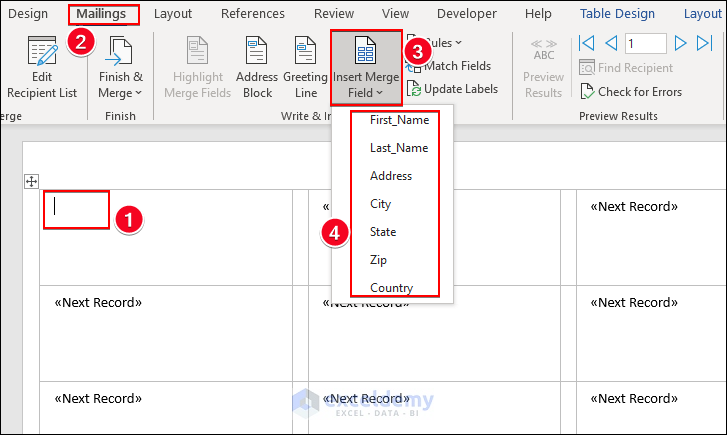
Task: Jump to the last record
Action: point(703,43)
